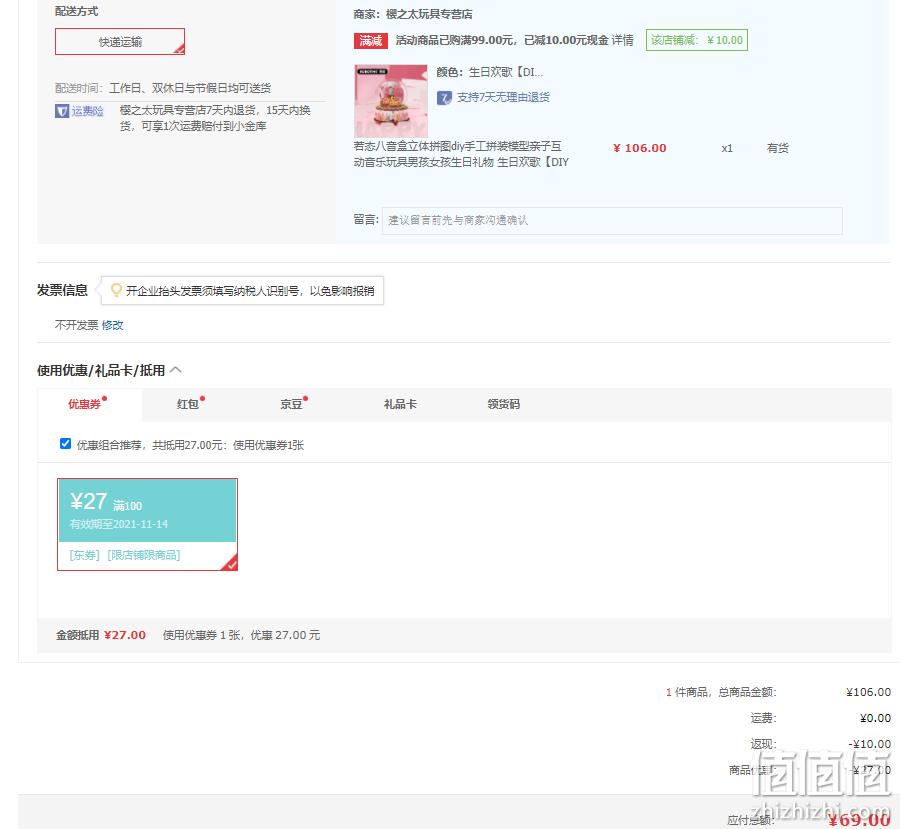Click the 配送时间 delivery time line

coord(163,88)
